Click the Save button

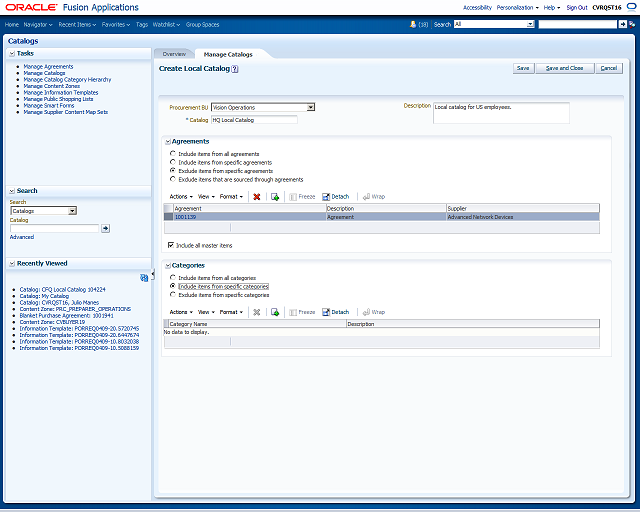click(523, 68)
